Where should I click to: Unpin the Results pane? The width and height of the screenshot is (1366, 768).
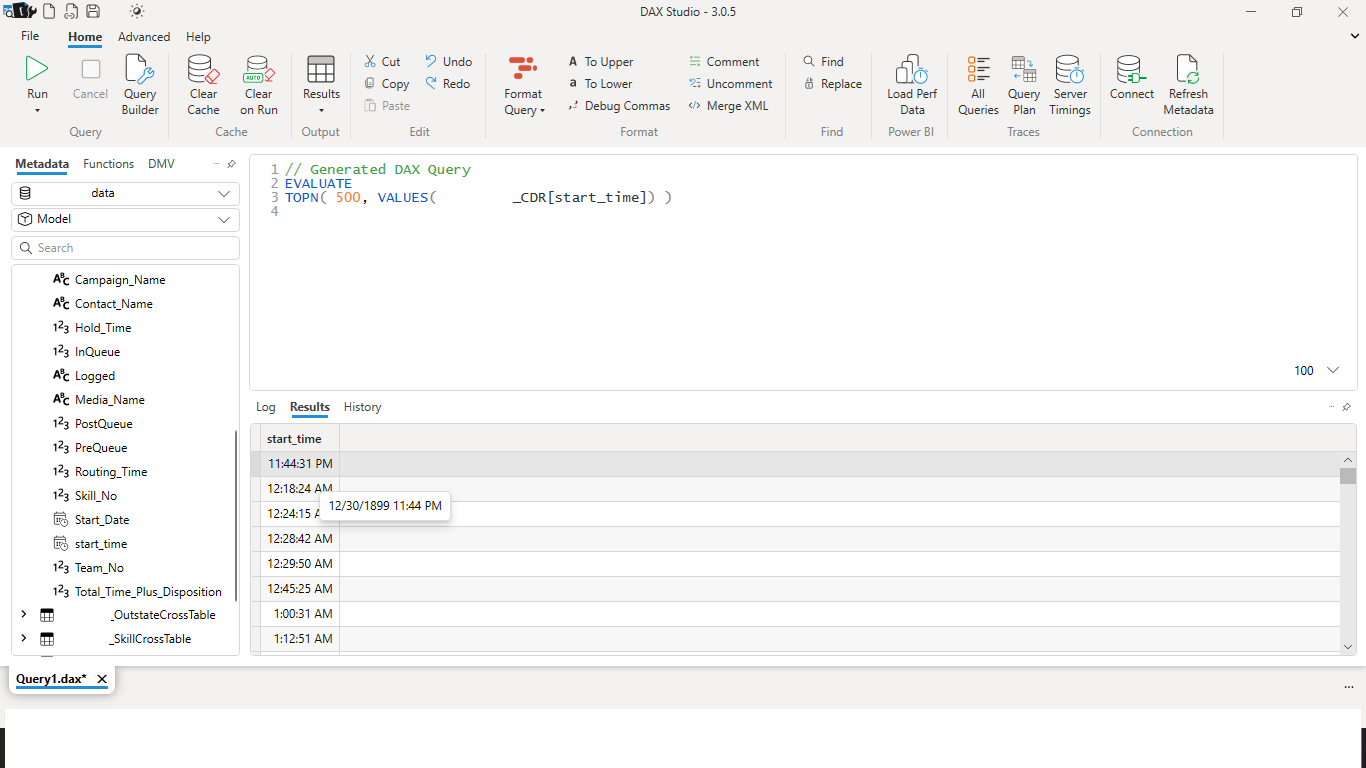tap(1346, 407)
